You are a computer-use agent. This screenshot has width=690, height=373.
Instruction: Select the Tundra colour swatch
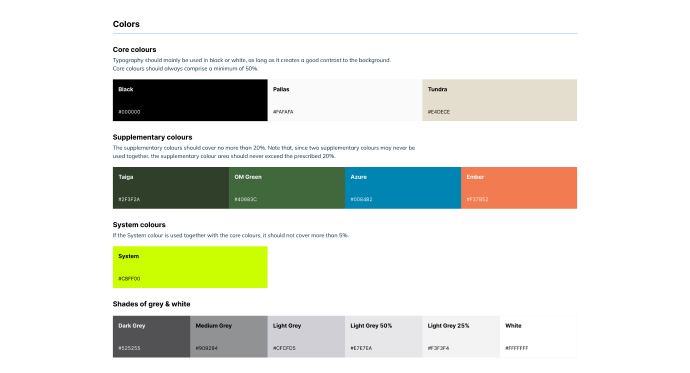[499, 100]
